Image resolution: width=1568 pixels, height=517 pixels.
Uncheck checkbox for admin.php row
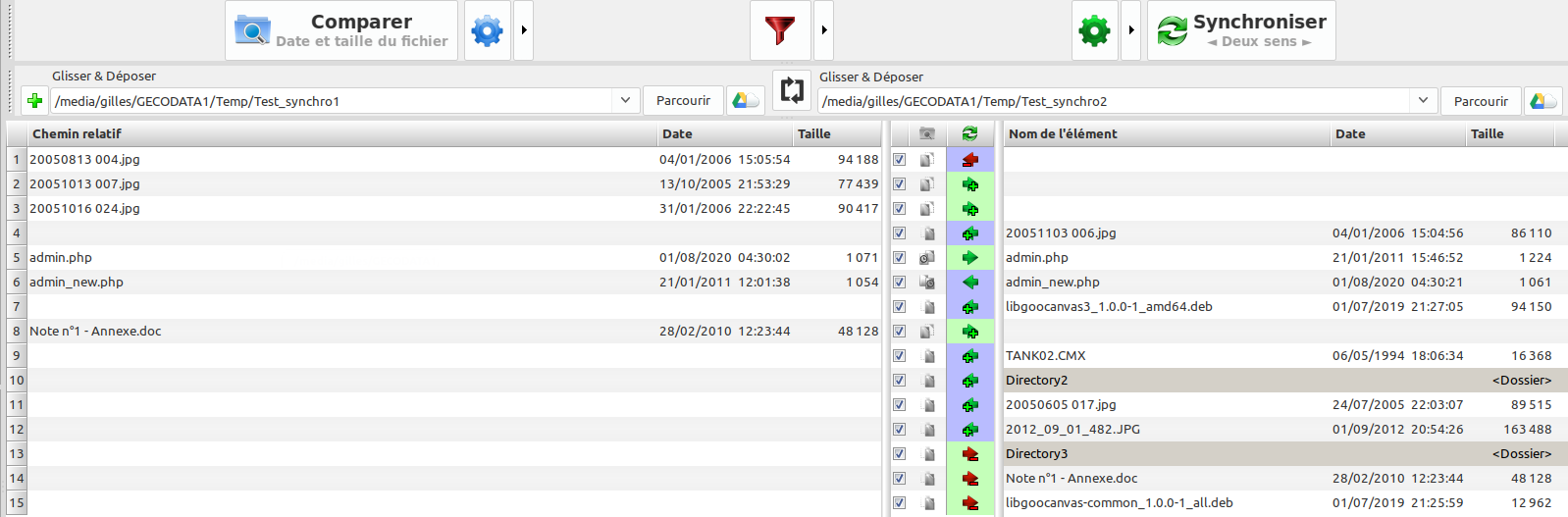(899, 258)
